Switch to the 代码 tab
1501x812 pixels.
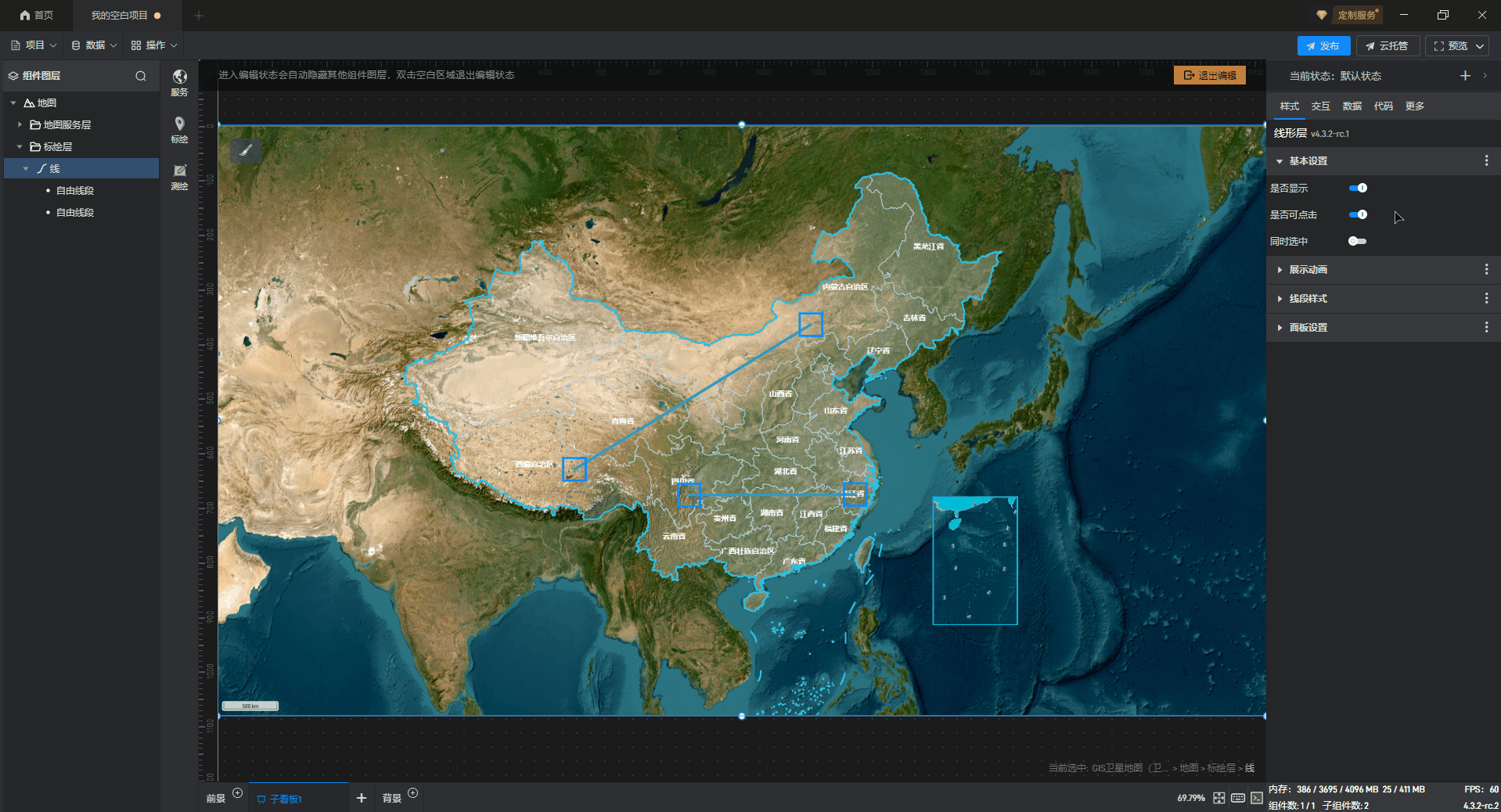click(x=1383, y=106)
